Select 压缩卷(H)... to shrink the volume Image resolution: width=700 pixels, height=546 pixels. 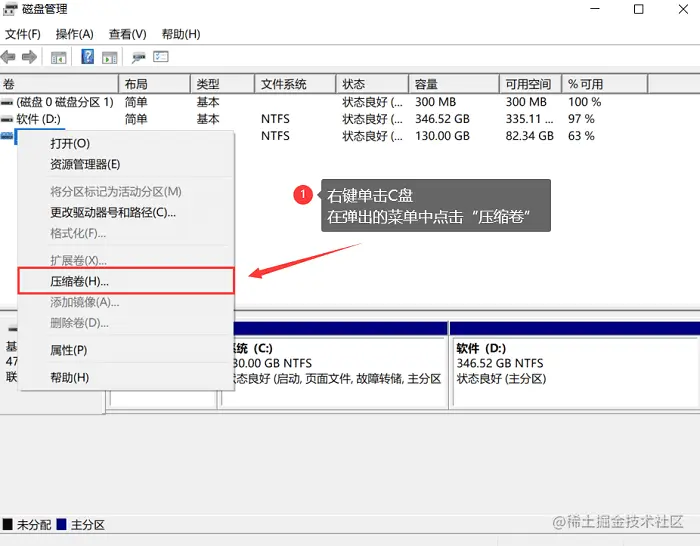tap(126, 281)
